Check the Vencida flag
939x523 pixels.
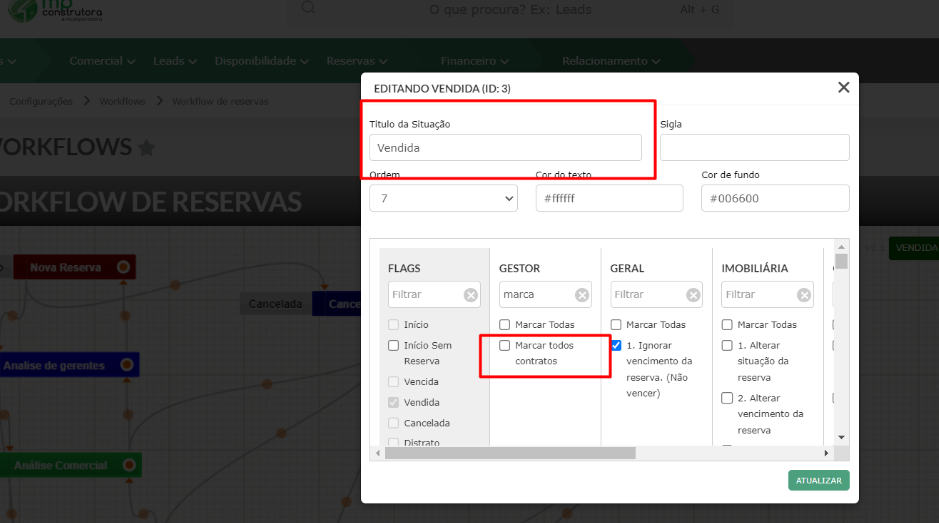(x=393, y=382)
